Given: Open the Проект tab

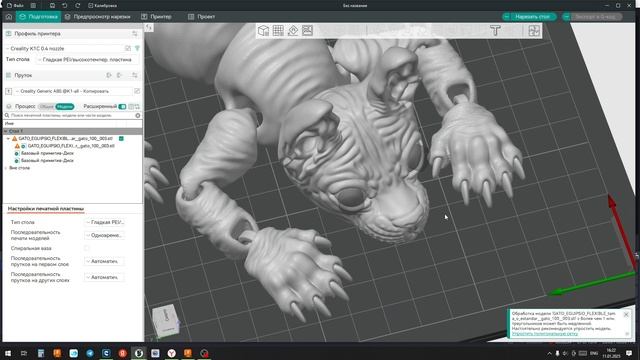Looking at the screenshot, I should click(201, 17).
